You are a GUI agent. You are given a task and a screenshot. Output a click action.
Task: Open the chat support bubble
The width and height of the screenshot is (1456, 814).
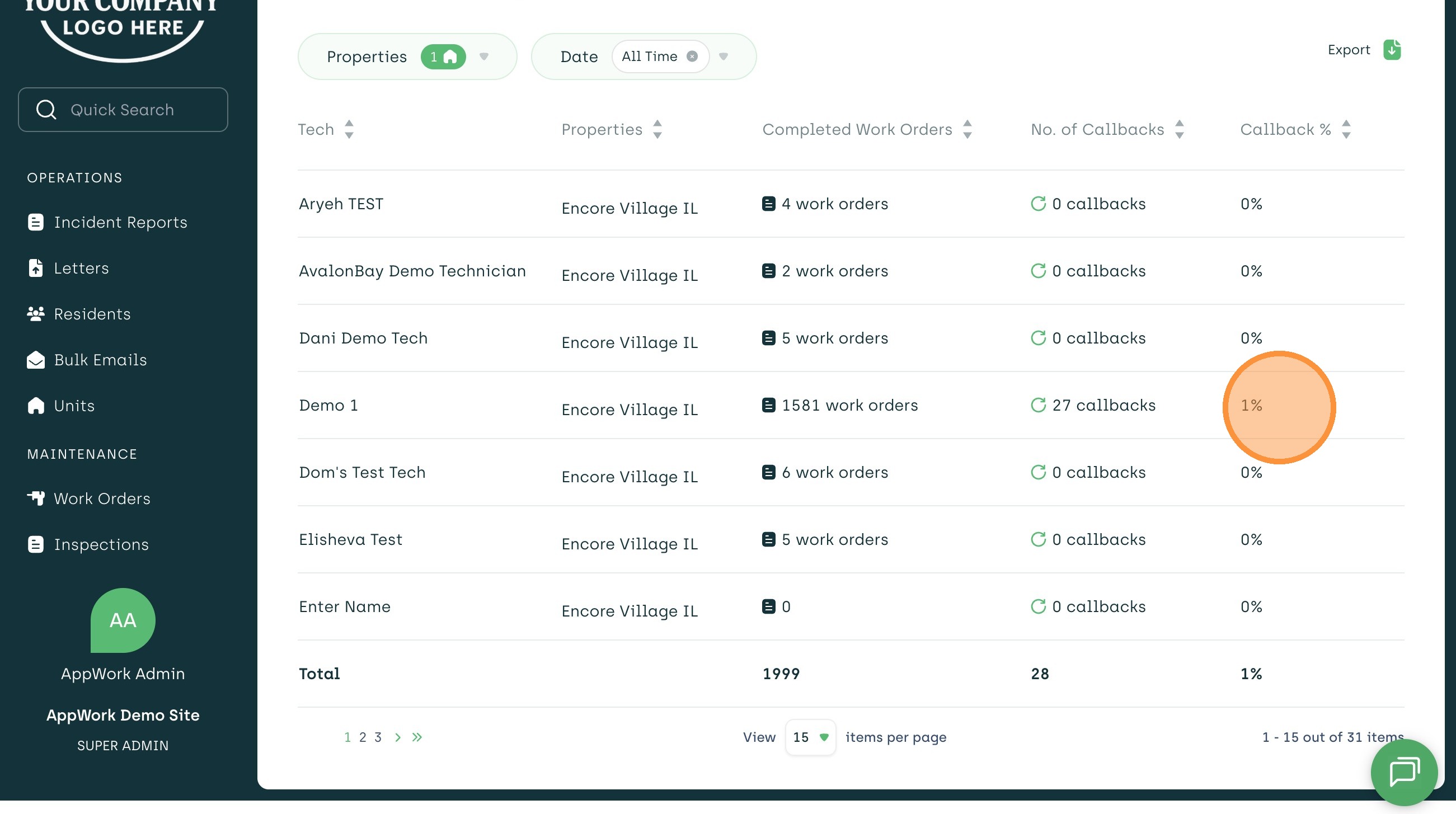point(1404,771)
